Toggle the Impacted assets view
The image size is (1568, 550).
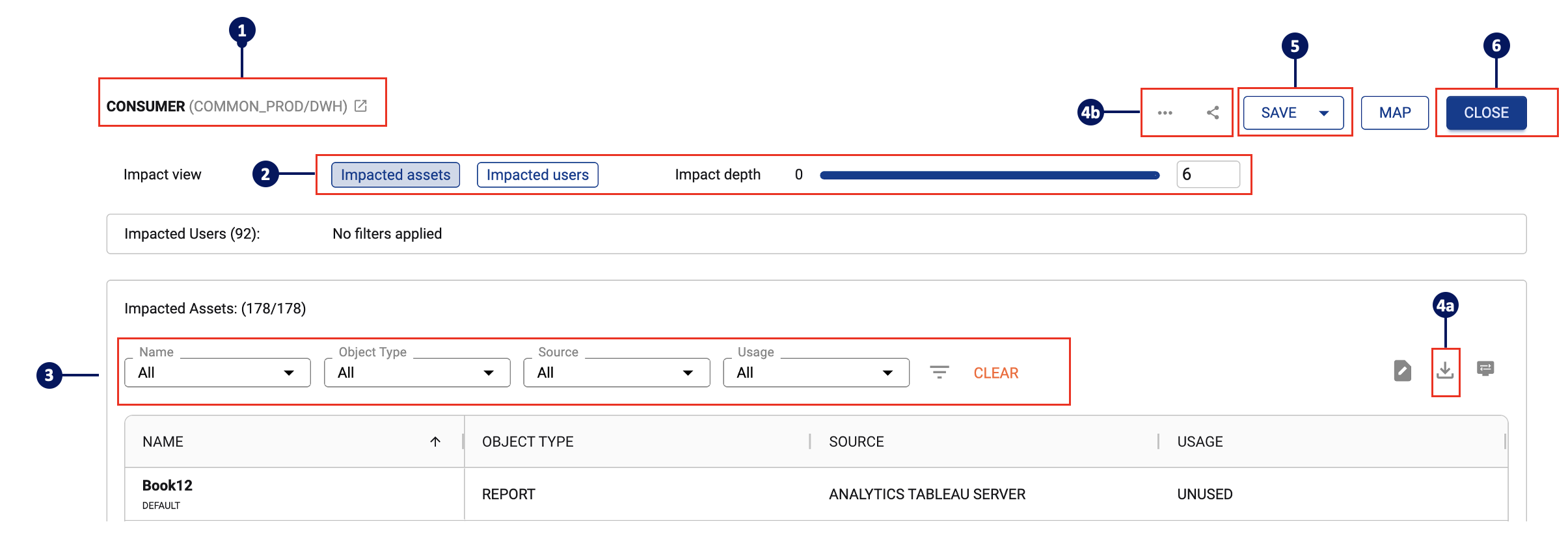click(395, 175)
